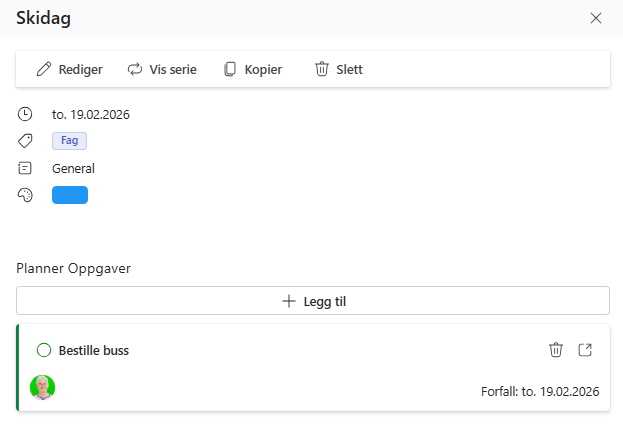Click the event date to. 19.02.2026
This screenshot has height=425, width=623.
91,114
